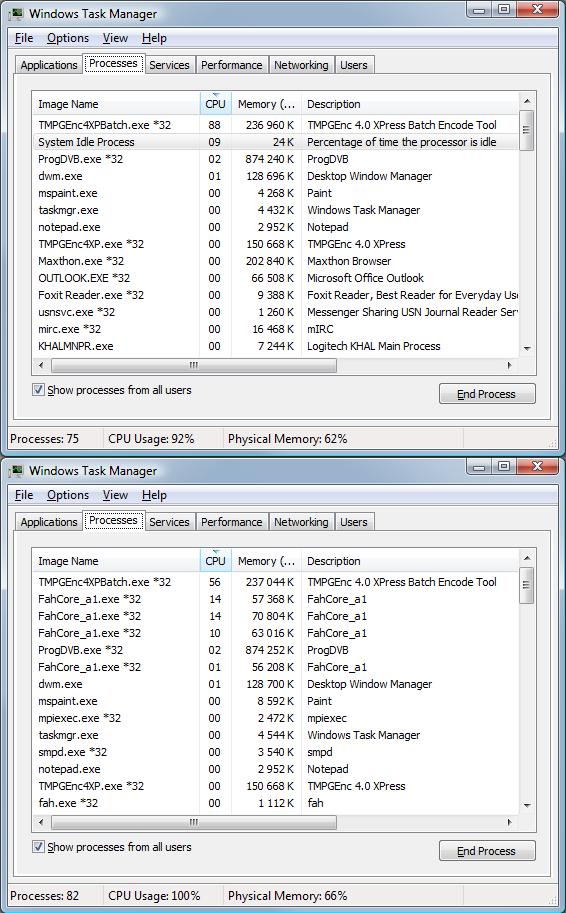Select taskmgr.exe row in bottom window
This screenshot has width=566, height=913.
tap(275, 735)
